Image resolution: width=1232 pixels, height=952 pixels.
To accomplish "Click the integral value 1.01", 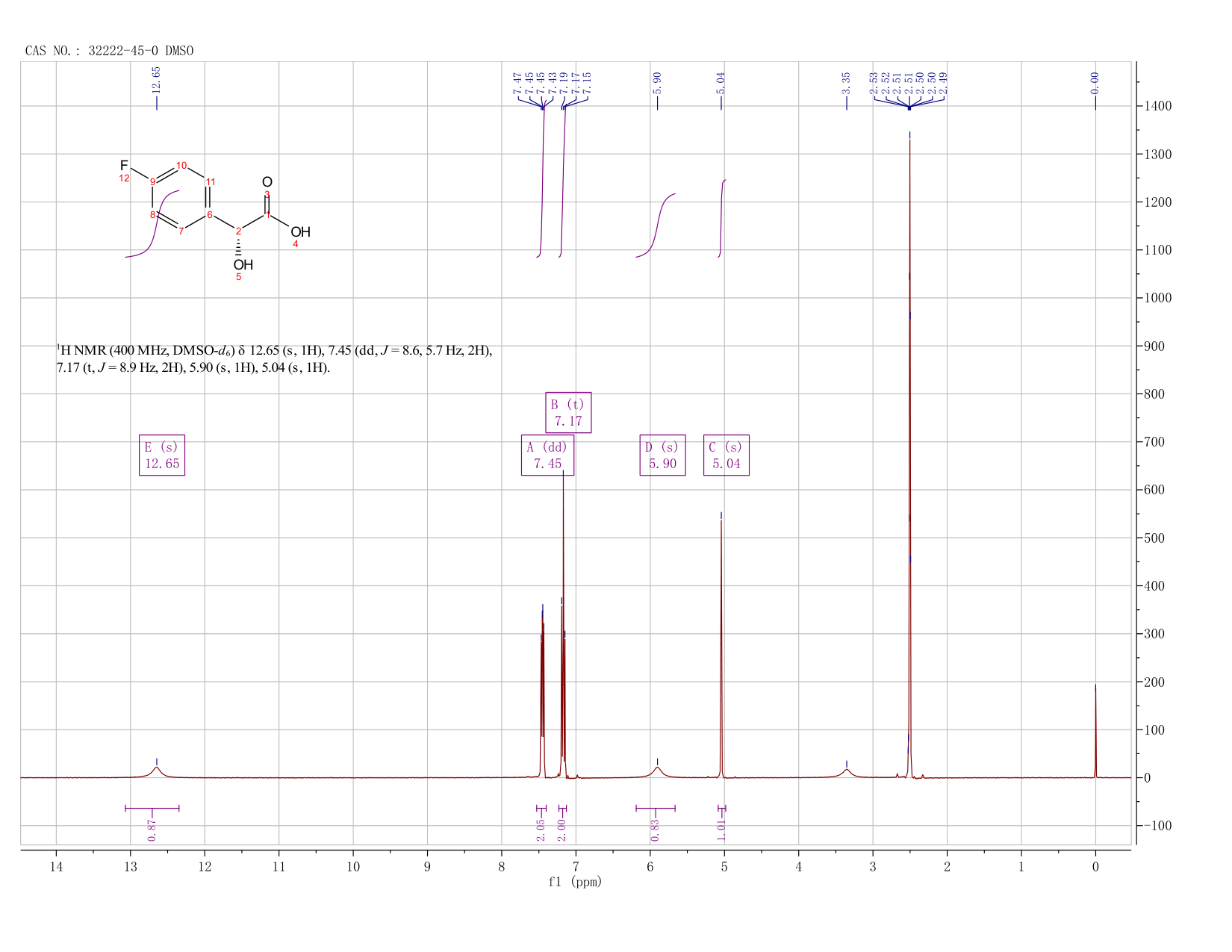I will click(x=721, y=830).
